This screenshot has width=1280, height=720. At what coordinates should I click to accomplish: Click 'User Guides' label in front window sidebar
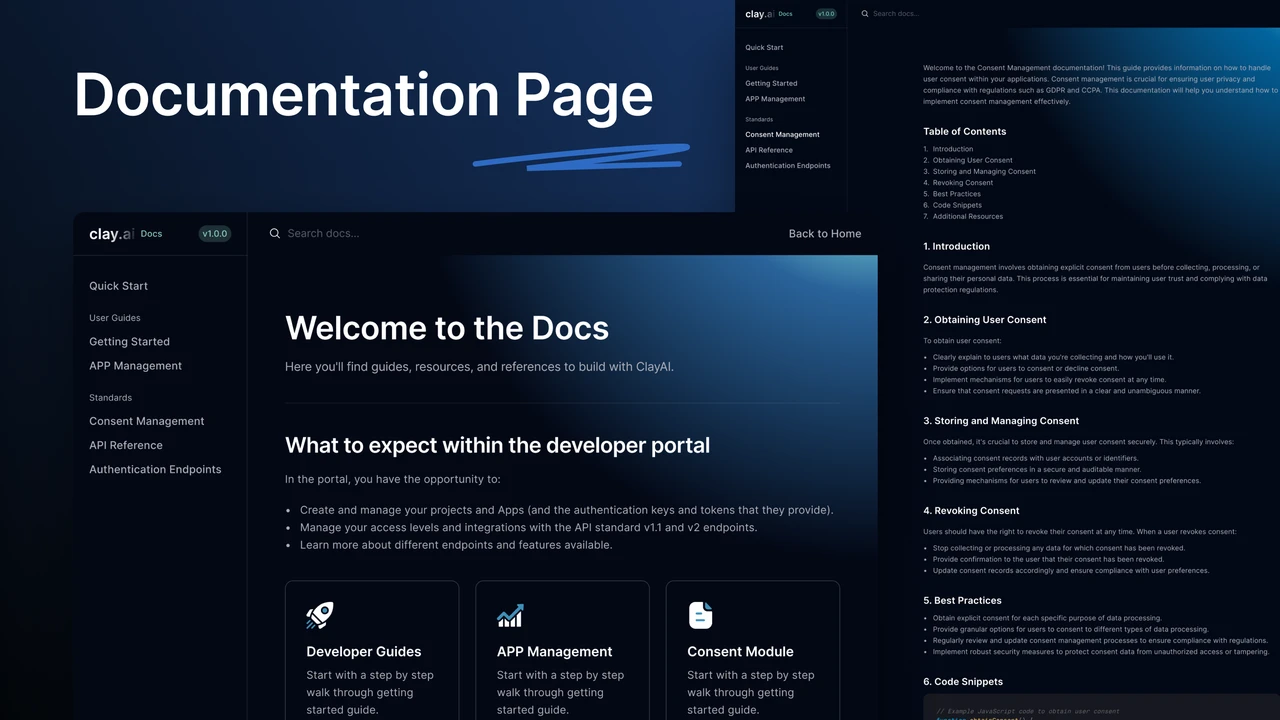point(115,318)
